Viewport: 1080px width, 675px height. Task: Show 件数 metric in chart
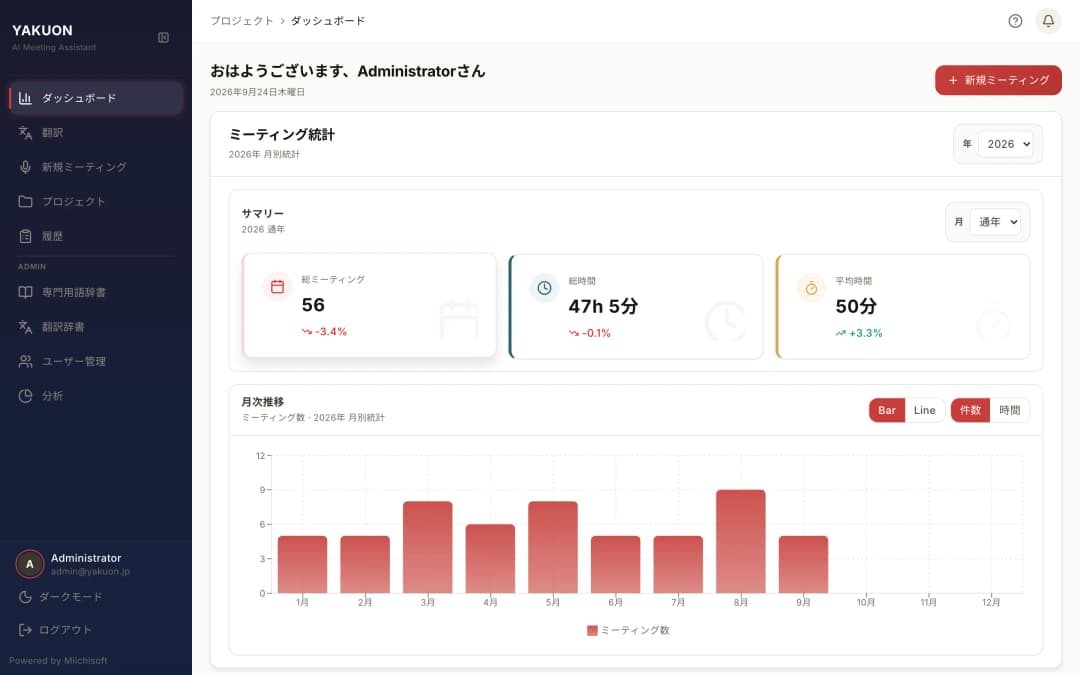(x=970, y=410)
